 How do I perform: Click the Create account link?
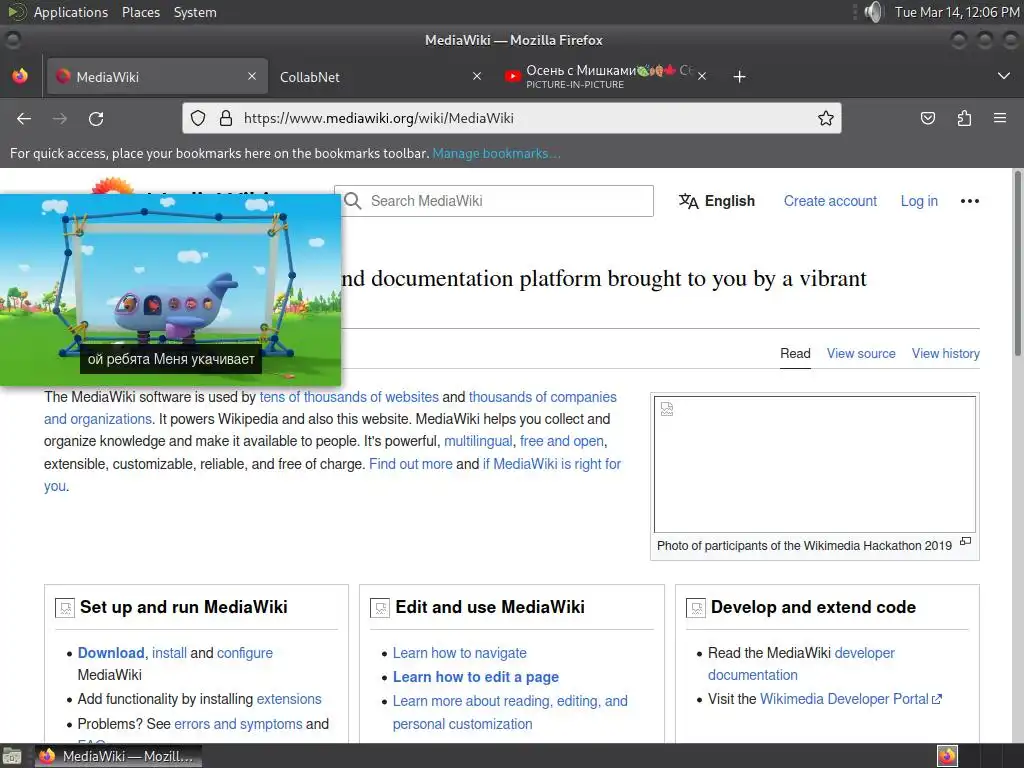(830, 201)
